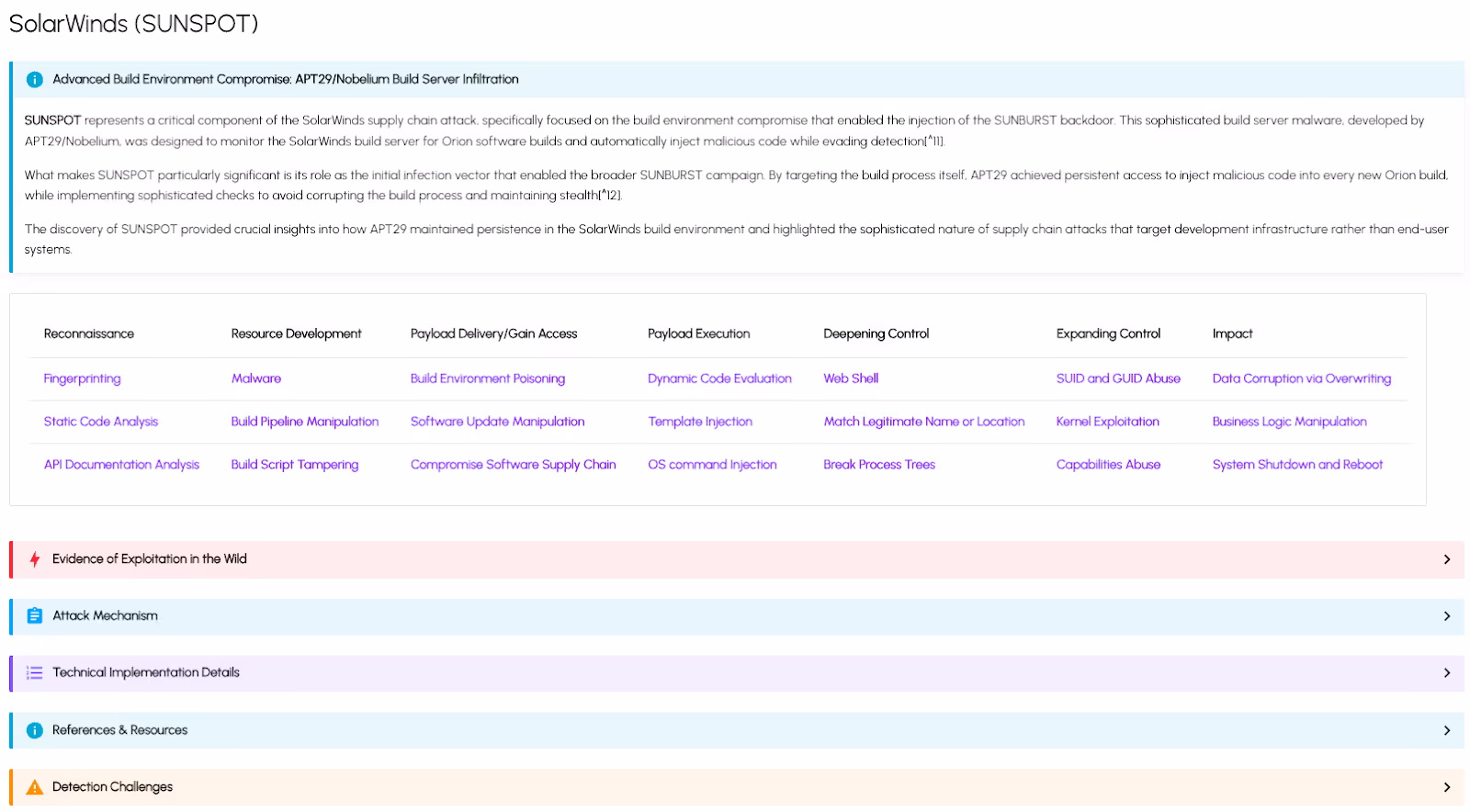Image resolution: width=1470 pixels, height=812 pixels.
Task: Expand Evidence of Exploitation in the Wild chevron
Action: (x=1447, y=559)
